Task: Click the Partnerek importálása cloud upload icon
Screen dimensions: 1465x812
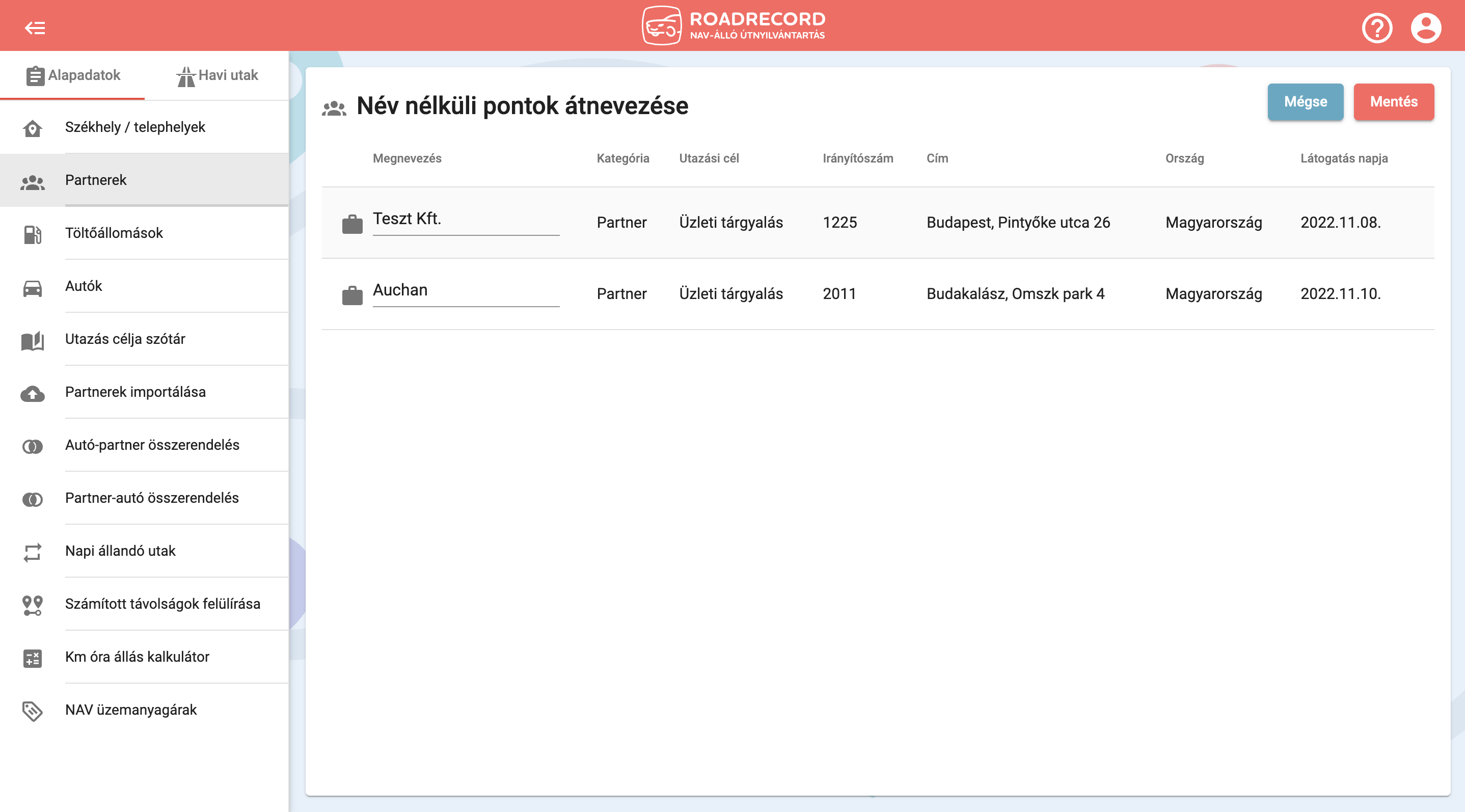Action: (x=33, y=393)
